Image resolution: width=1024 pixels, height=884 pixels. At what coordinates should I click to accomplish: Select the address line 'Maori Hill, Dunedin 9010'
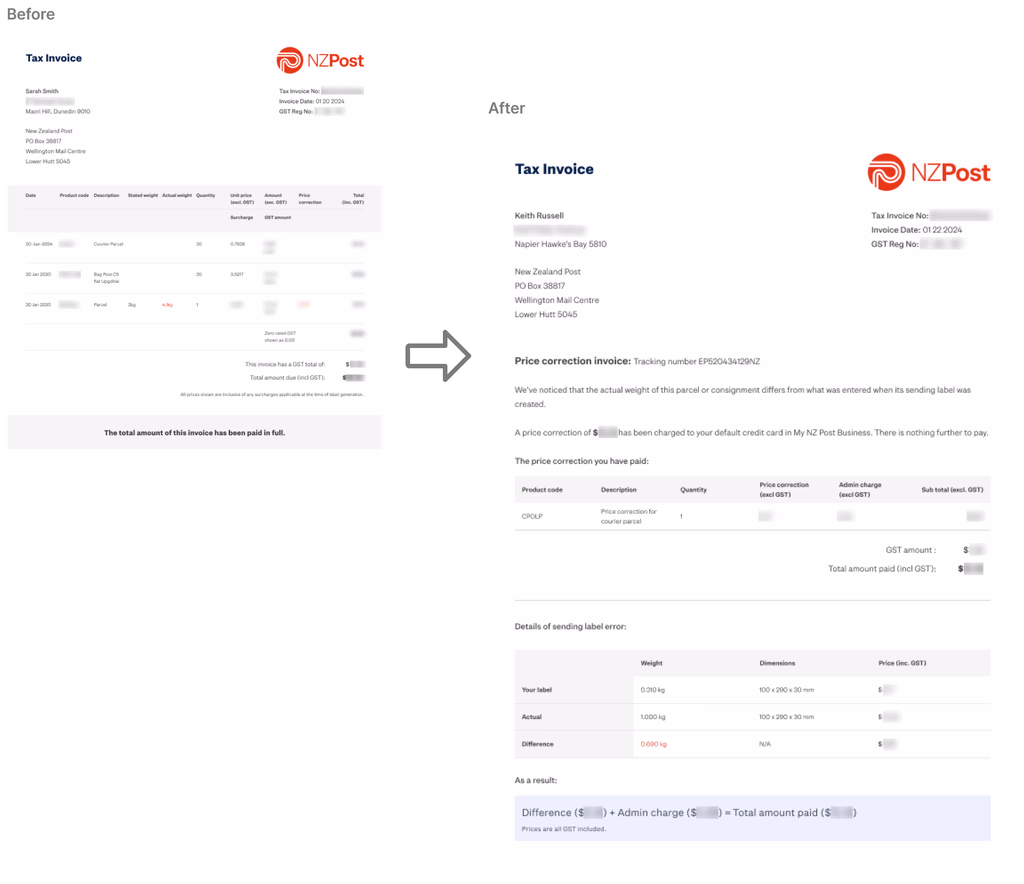tap(57, 112)
